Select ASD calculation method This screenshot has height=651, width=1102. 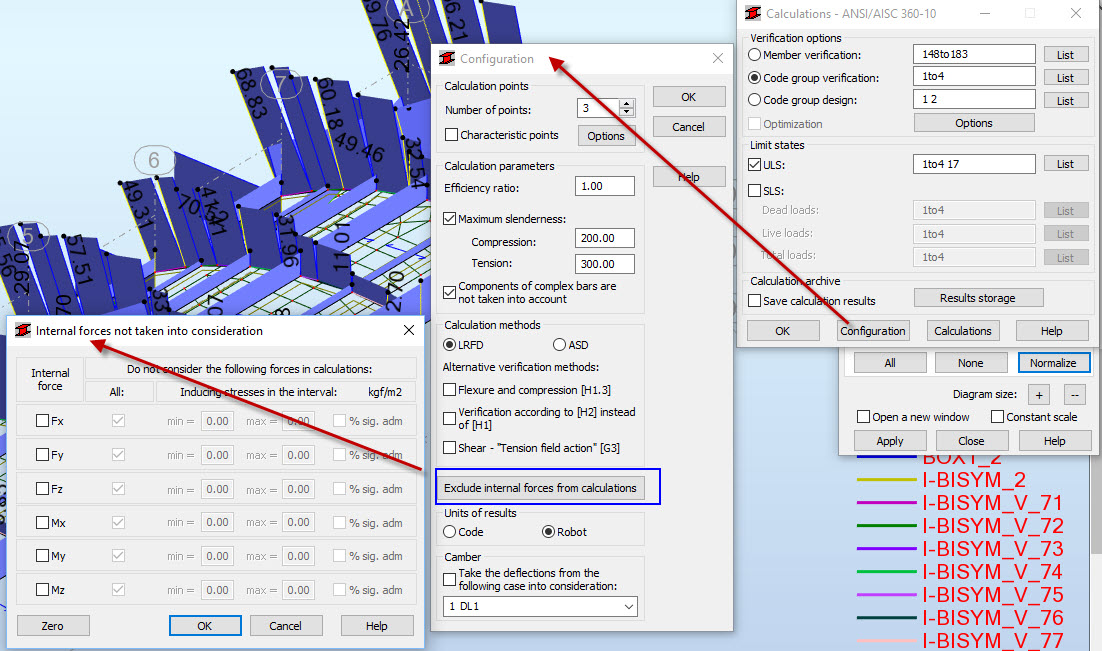tap(559, 344)
